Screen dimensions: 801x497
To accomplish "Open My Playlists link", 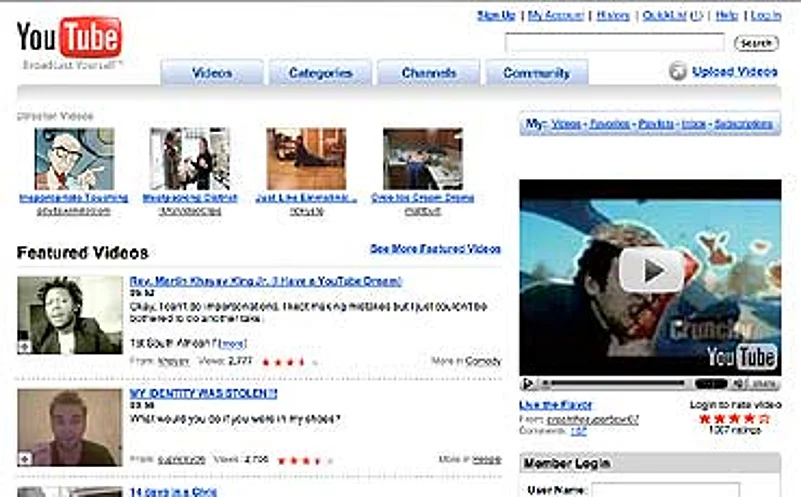I will pyautogui.click(x=656, y=124).
